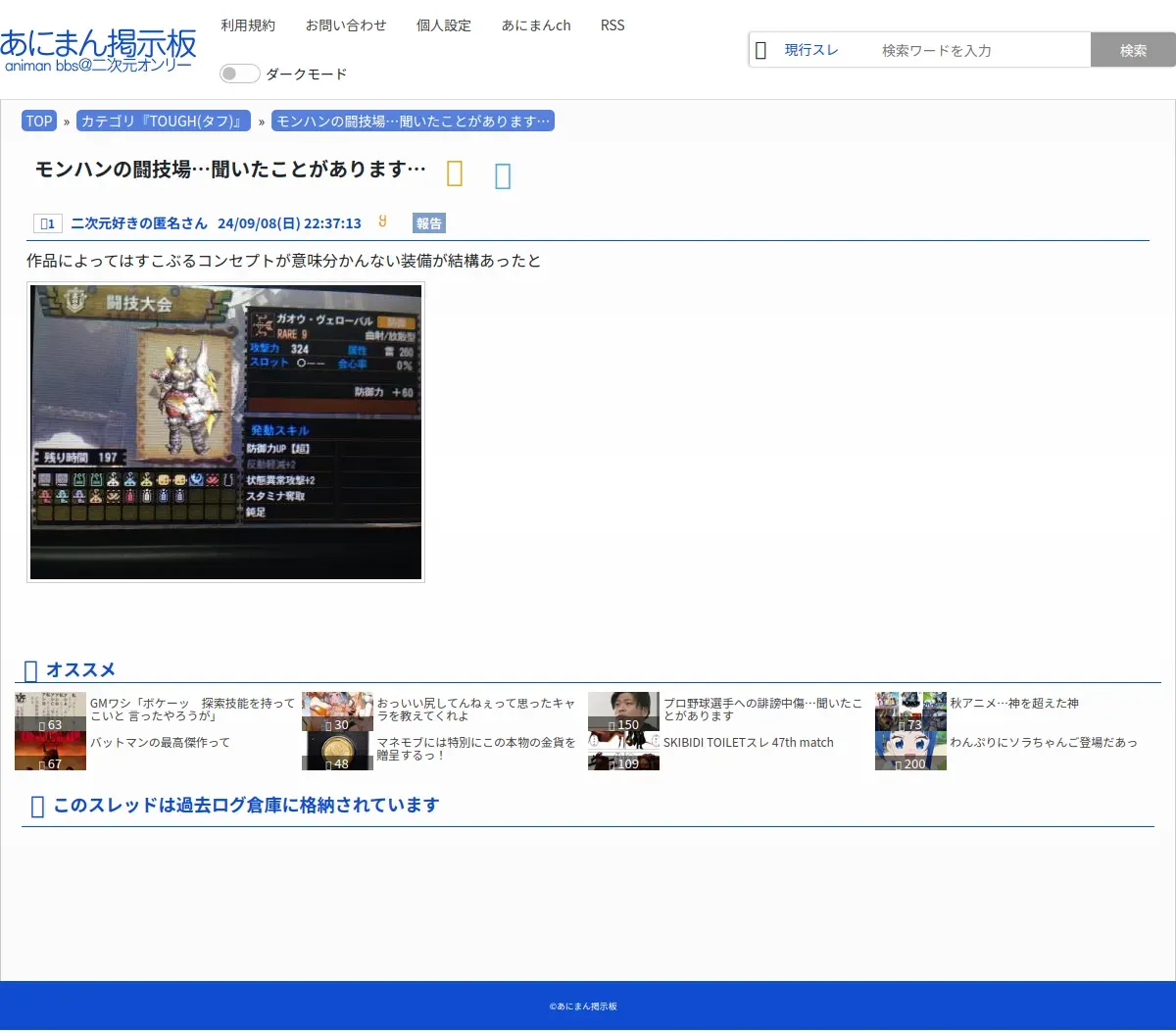Open わんぷりにソラちゃんご登場 thread

1044,743
